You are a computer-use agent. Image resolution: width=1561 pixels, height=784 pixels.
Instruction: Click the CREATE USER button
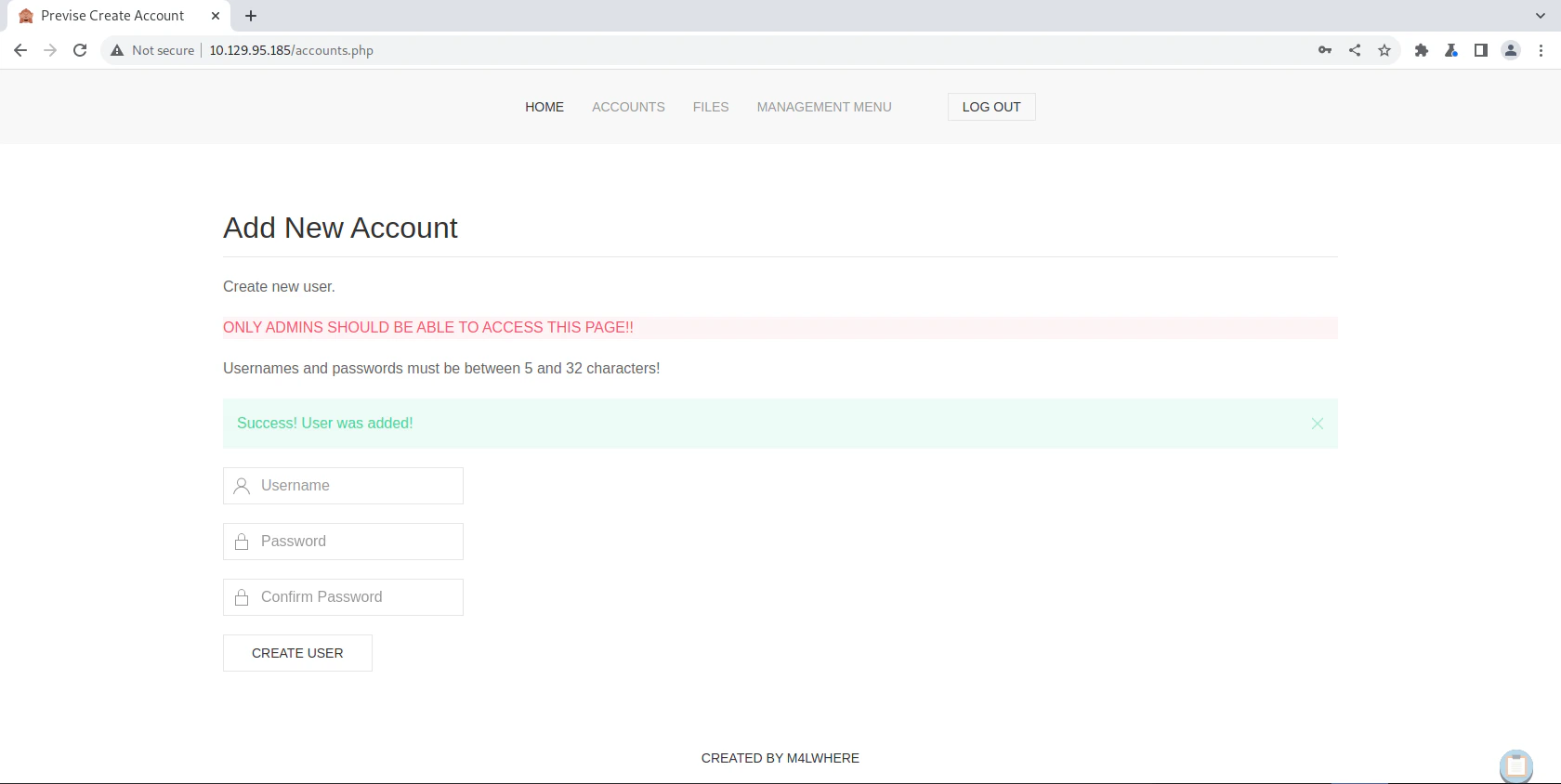pyautogui.click(x=297, y=653)
